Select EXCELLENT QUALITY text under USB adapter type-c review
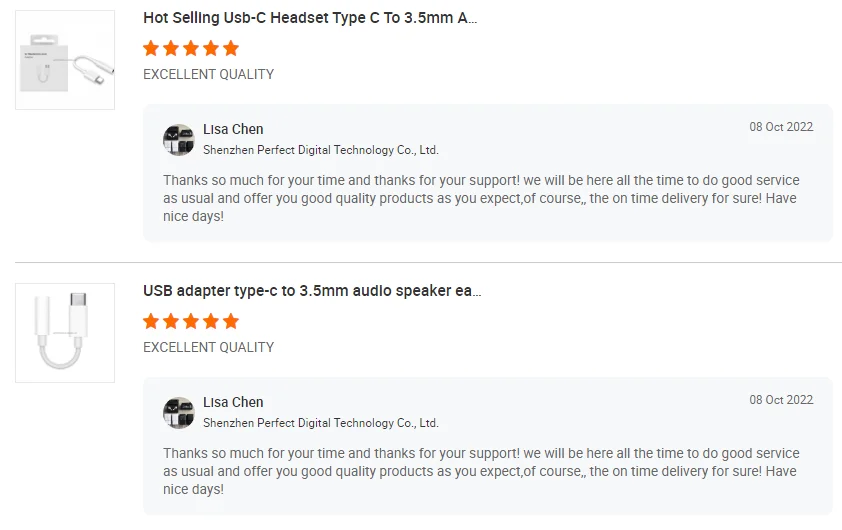Viewport: 842px width, 530px height. [x=208, y=347]
